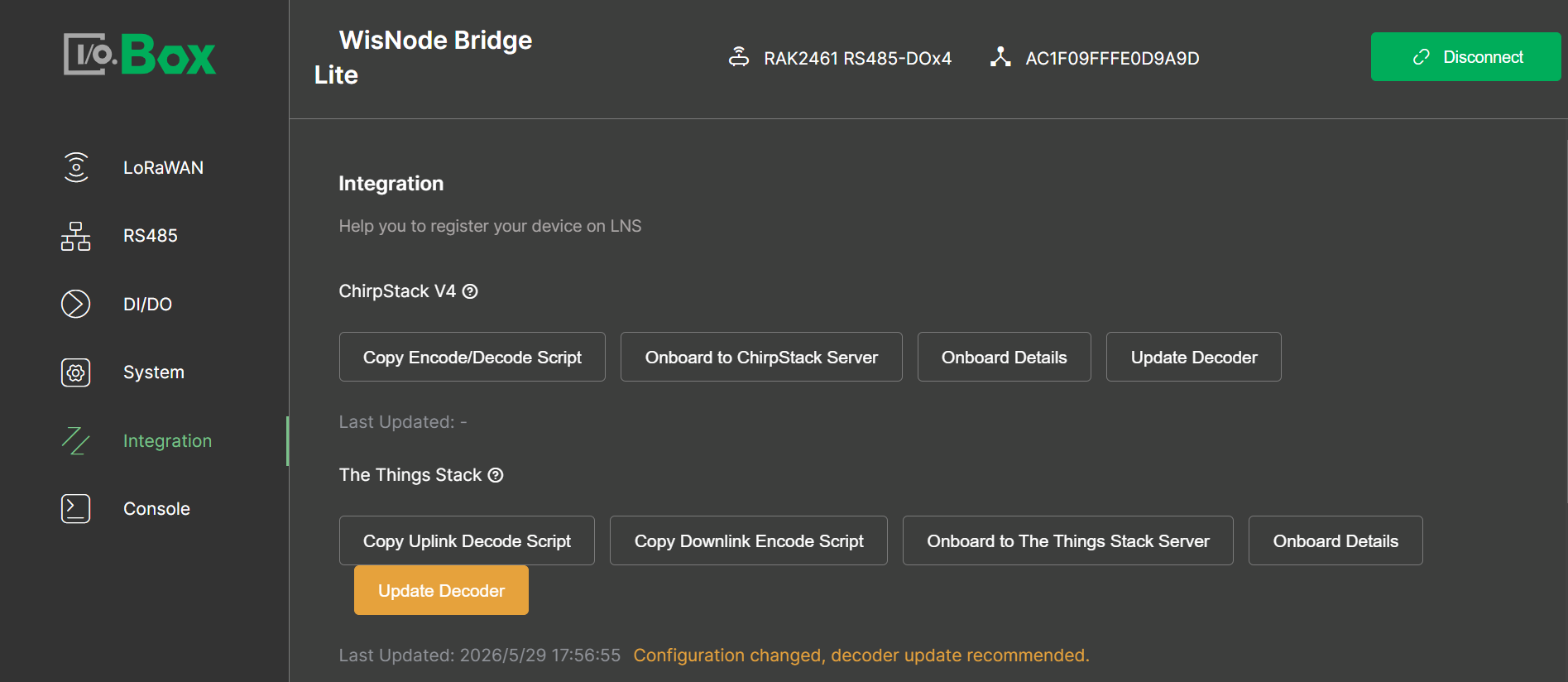Open the System page
Viewport: 1568px width, 682px height.
(x=154, y=372)
